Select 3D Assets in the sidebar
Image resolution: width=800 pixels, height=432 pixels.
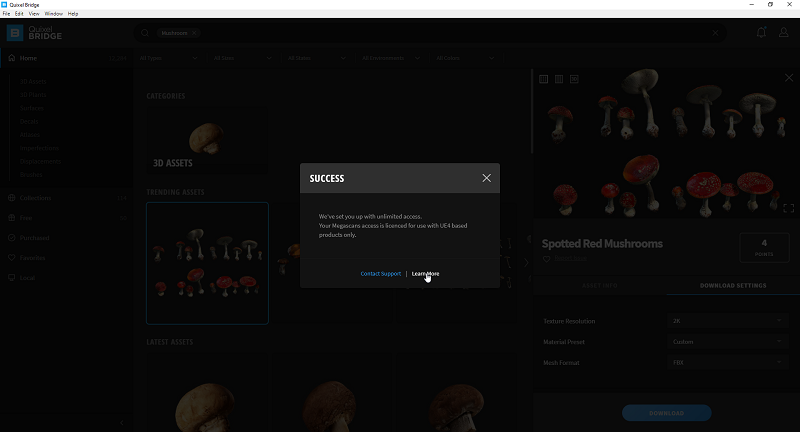tap(33, 82)
